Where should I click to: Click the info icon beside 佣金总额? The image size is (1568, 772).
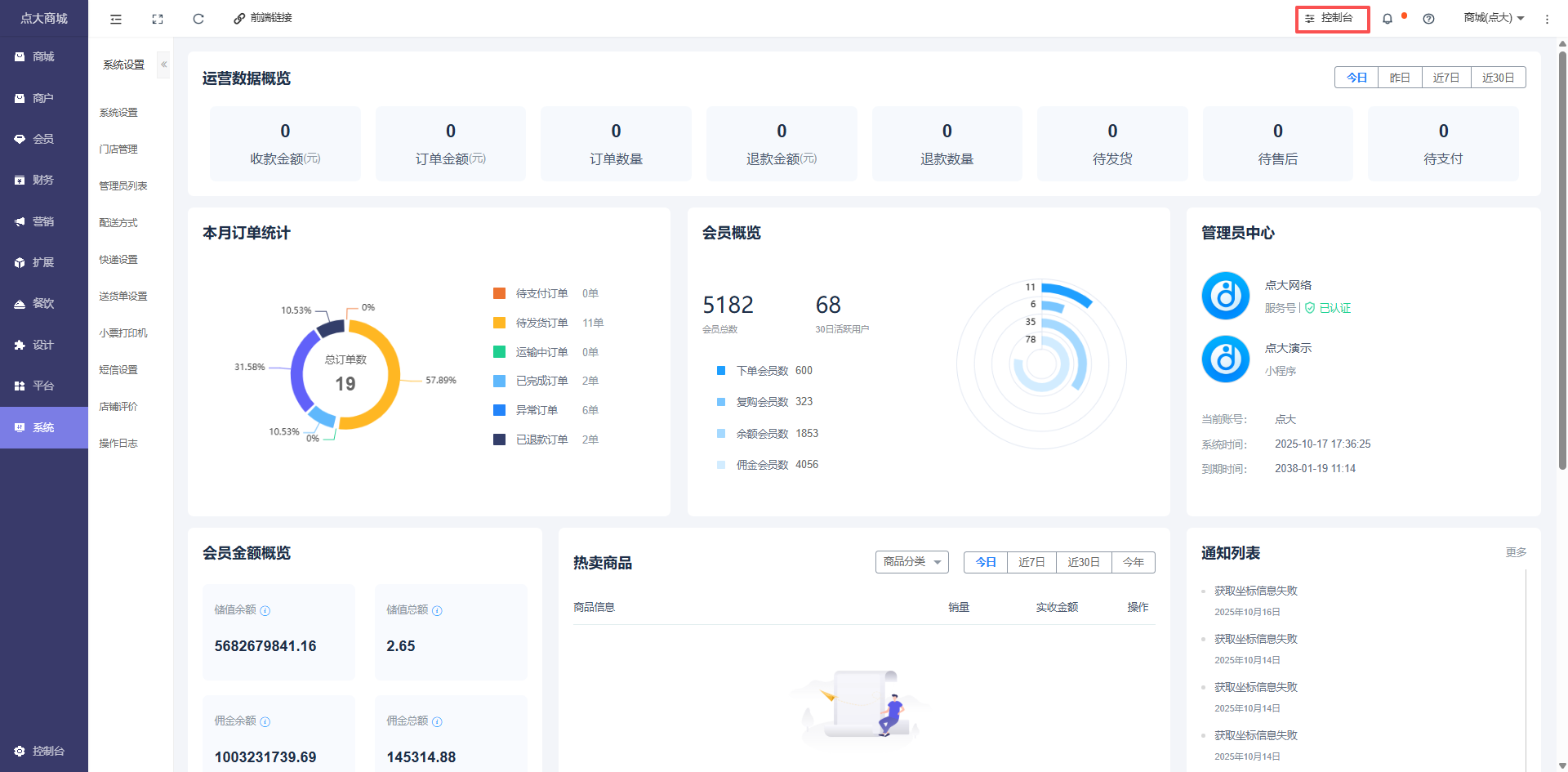pos(437,721)
